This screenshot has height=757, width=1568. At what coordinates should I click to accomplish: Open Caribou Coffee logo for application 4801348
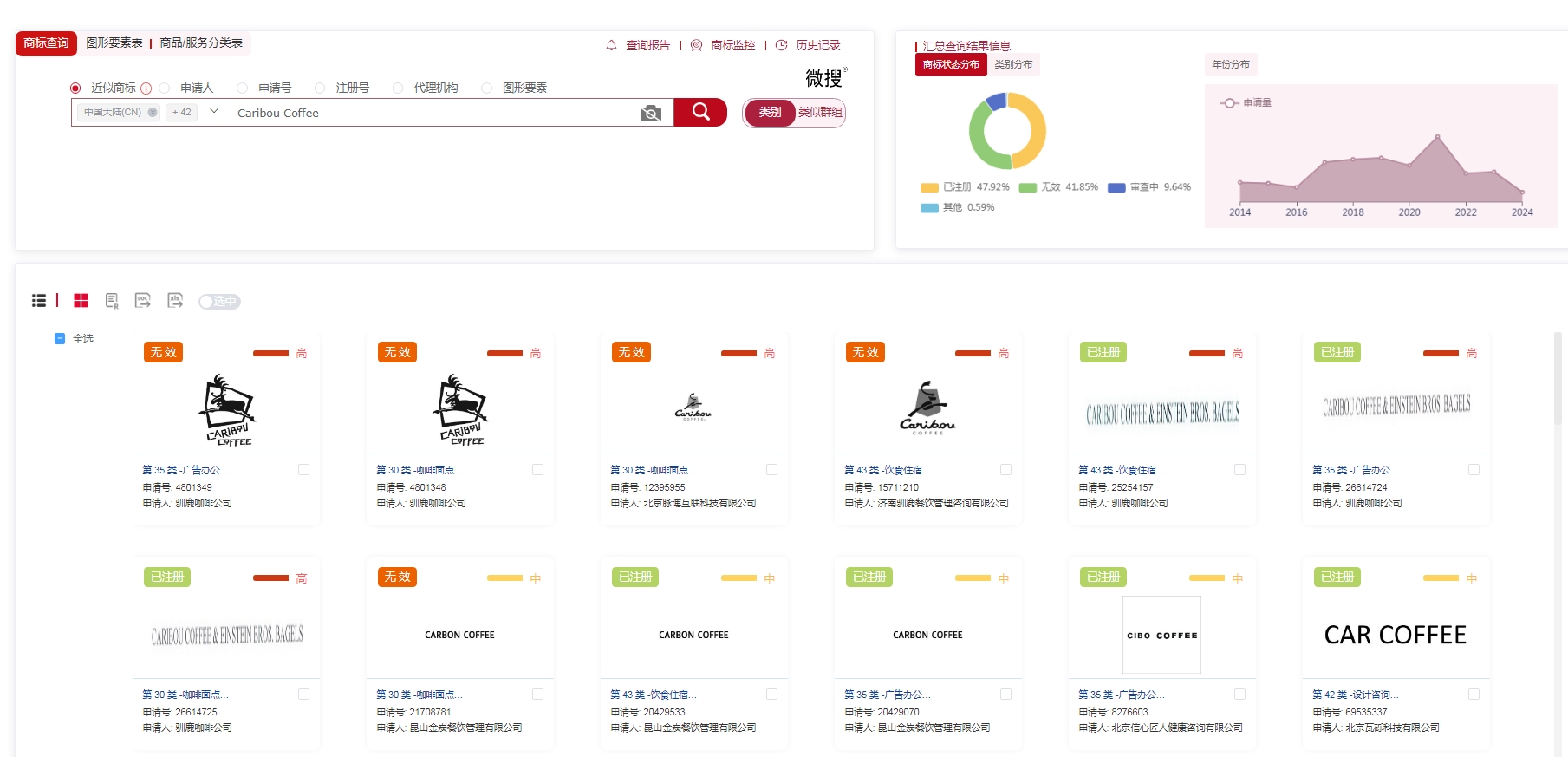coord(460,410)
